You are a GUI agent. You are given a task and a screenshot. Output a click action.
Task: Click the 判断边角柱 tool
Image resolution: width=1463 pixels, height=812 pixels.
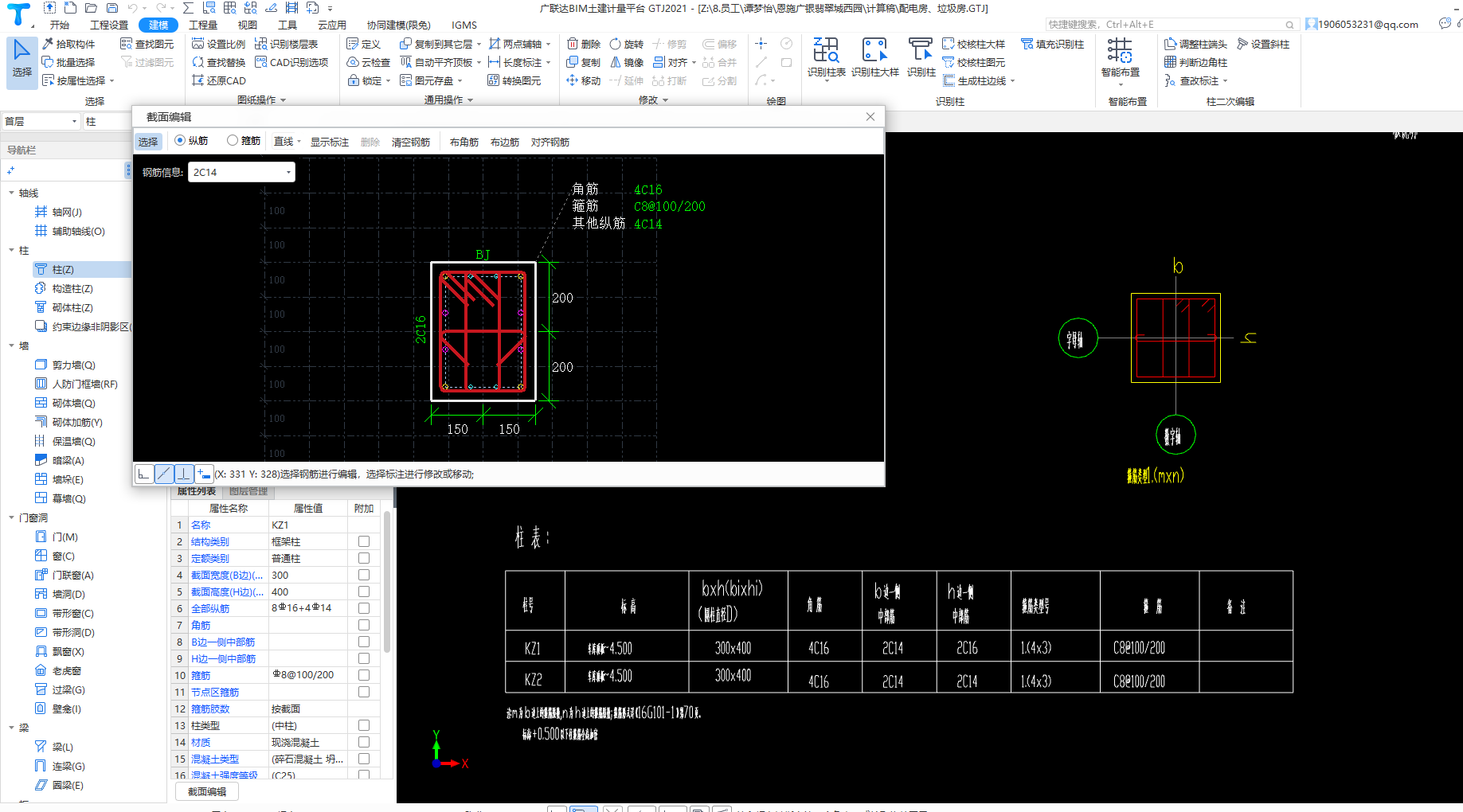pyautogui.click(x=1195, y=62)
